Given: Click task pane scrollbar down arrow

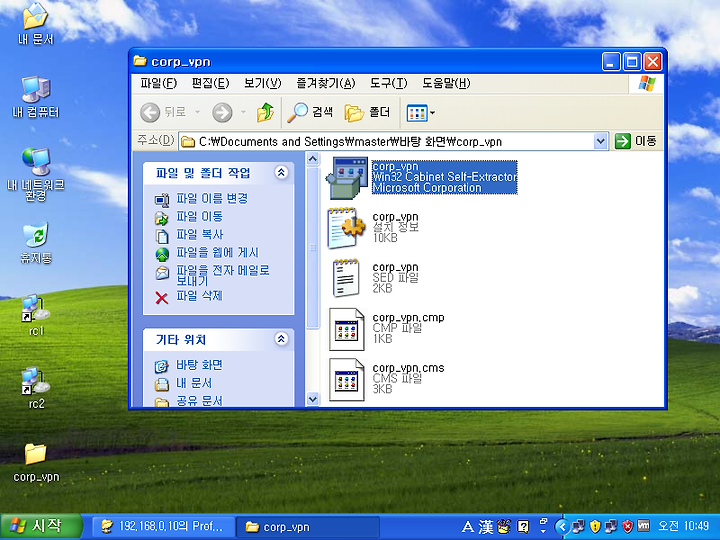Looking at the screenshot, I should [x=313, y=399].
